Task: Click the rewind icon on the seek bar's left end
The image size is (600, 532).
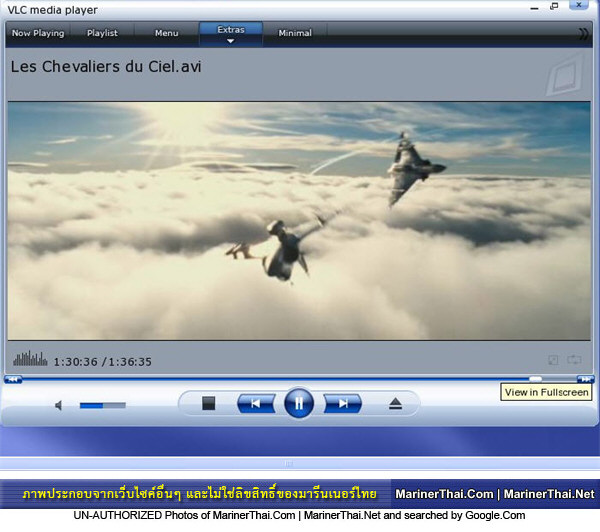Action: [x=13, y=379]
